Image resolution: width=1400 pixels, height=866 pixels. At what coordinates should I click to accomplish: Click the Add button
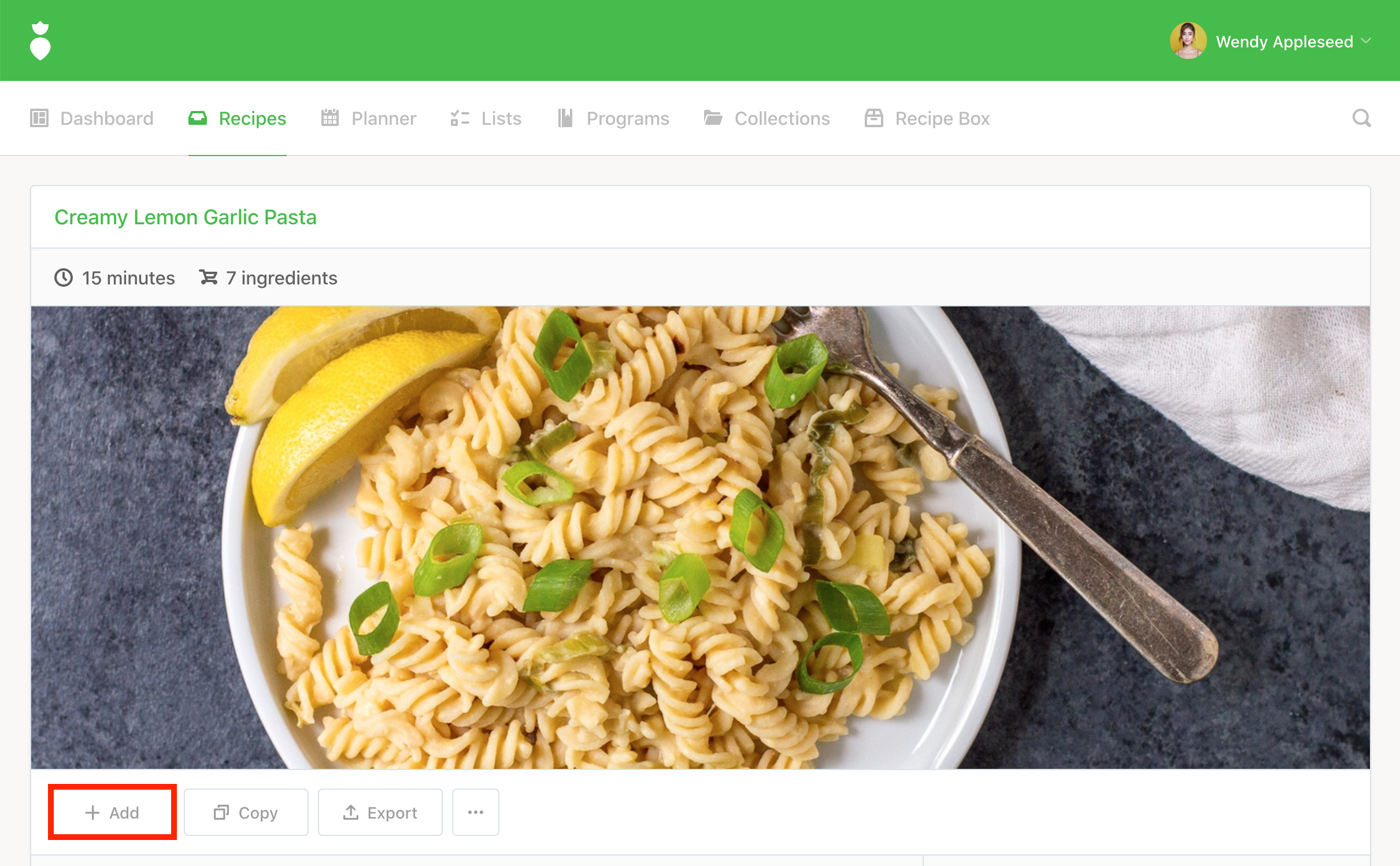tap(112, 812)
